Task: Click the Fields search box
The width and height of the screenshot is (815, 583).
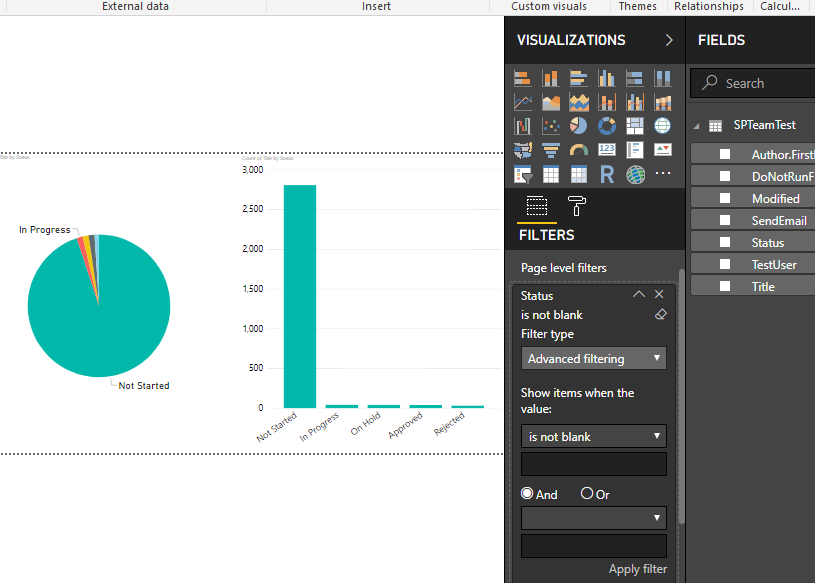Action: (x=755, y=83)
